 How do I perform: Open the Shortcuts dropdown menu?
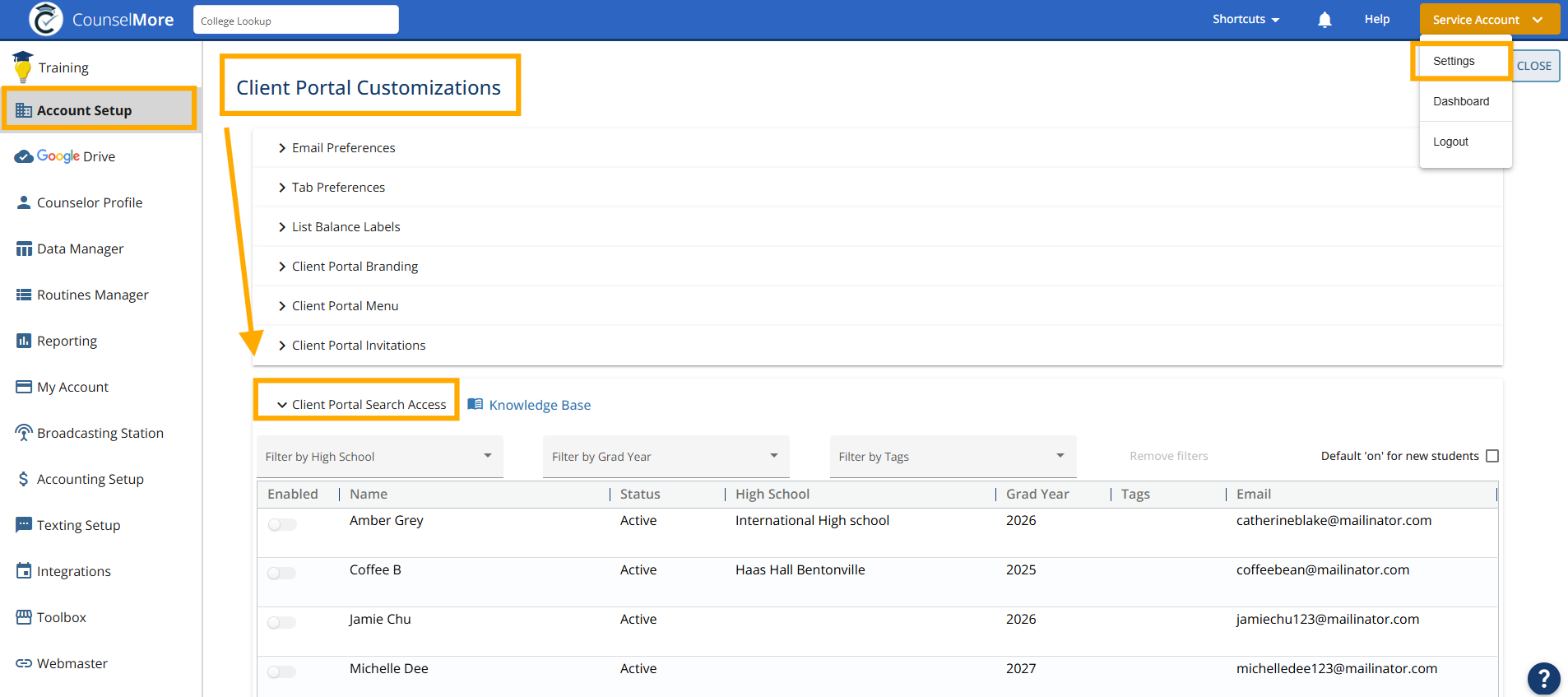click(x=1246, y=20)
